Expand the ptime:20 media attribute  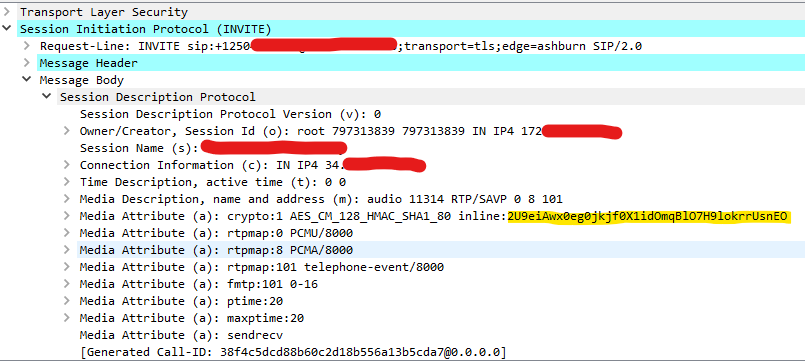coord(67,300)
